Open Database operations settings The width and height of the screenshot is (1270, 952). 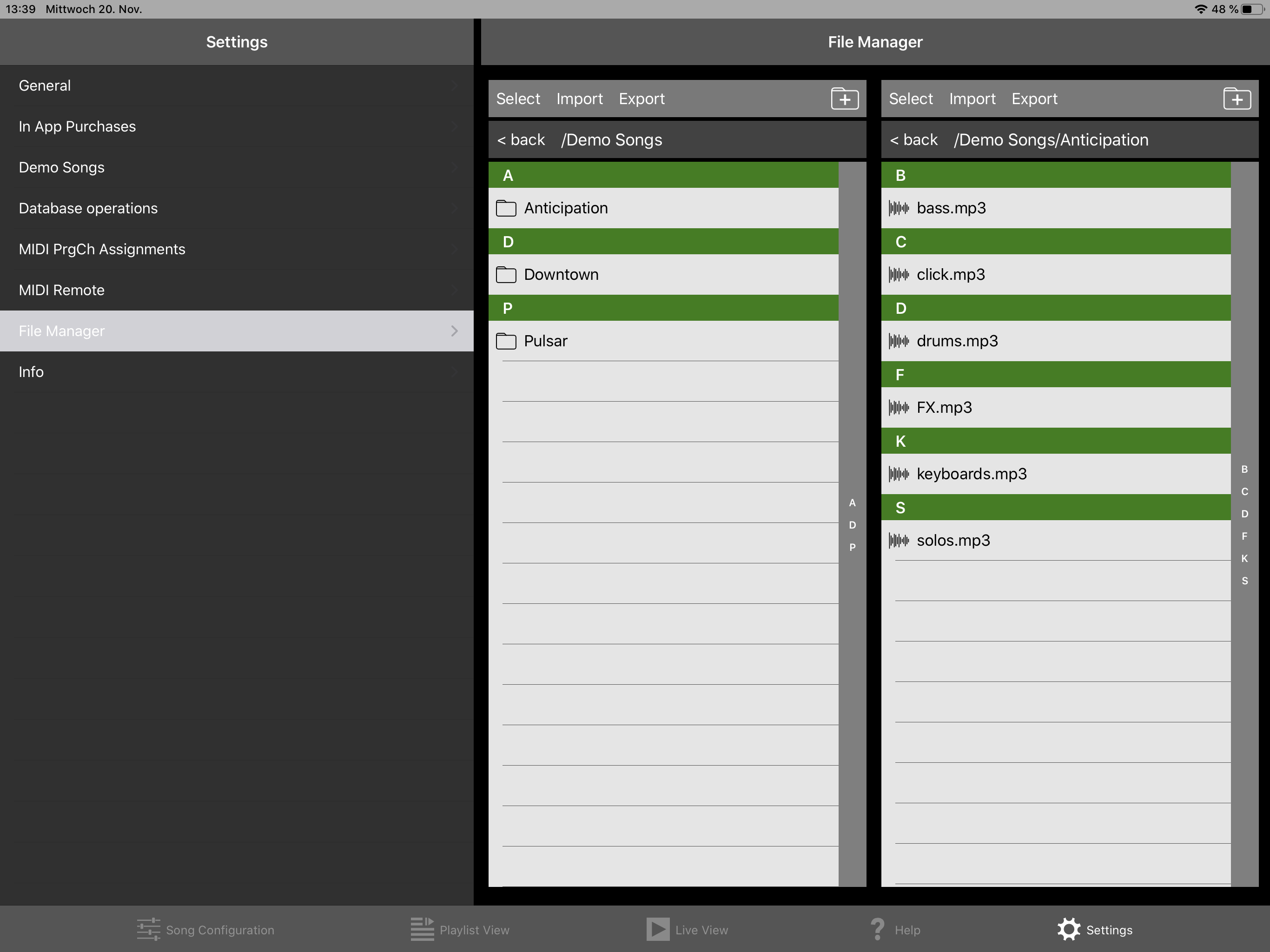click(88, 208)
